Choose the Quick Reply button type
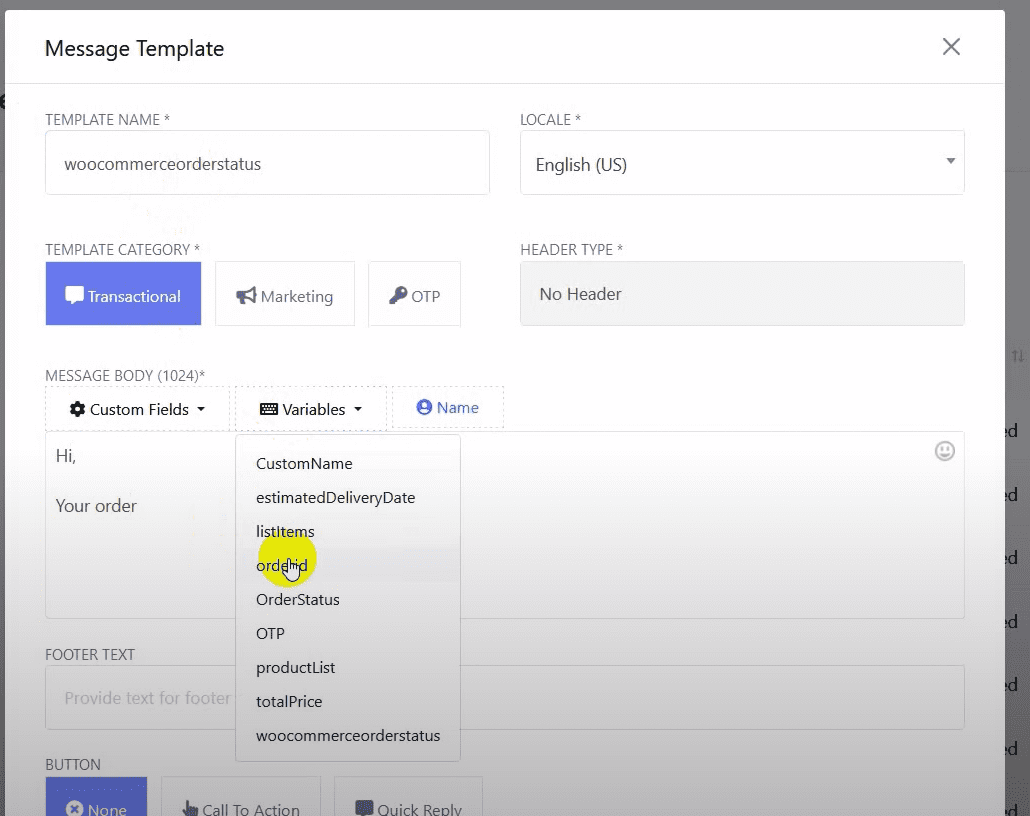 coord(408,803)
